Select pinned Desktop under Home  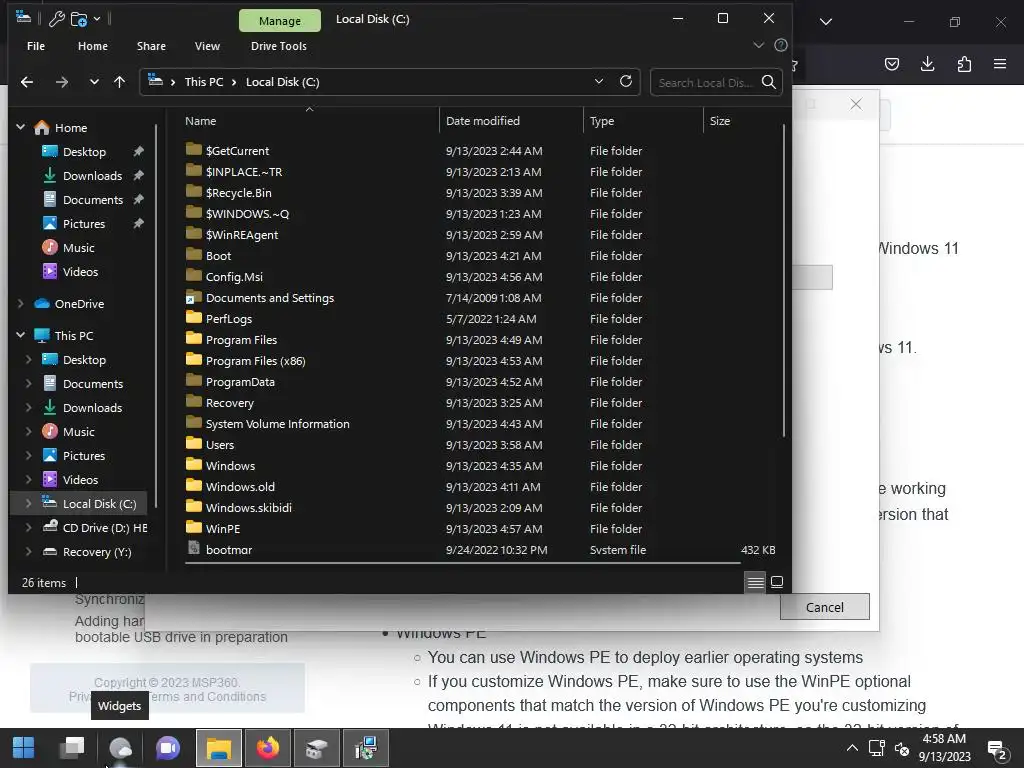pos(84,152)
